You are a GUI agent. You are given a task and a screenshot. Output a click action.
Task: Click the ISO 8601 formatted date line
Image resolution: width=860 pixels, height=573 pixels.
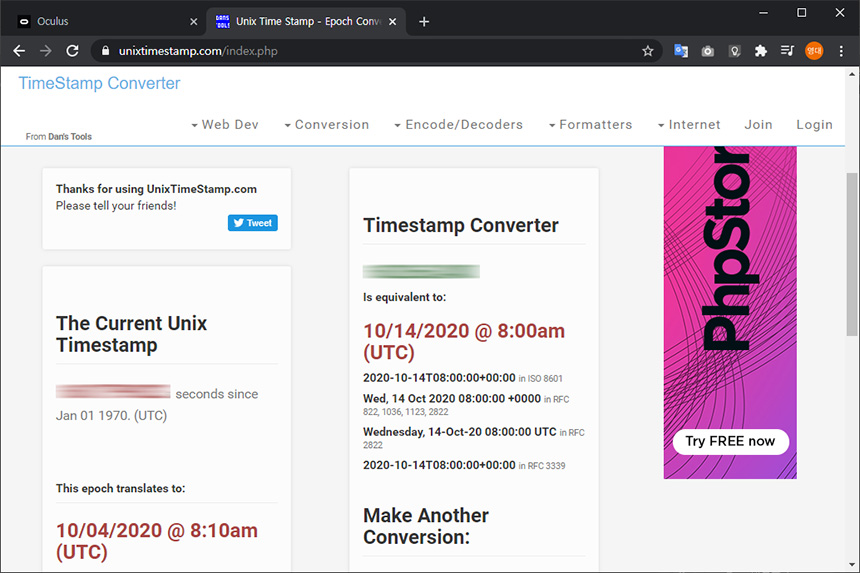coord(463,378)
